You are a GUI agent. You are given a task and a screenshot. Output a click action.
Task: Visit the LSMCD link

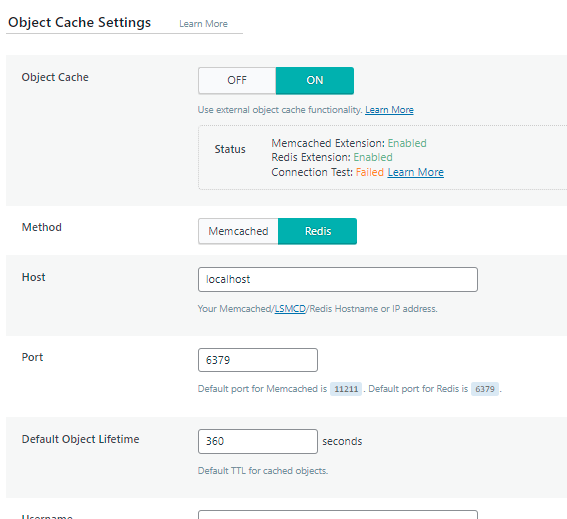pos(290,309)
